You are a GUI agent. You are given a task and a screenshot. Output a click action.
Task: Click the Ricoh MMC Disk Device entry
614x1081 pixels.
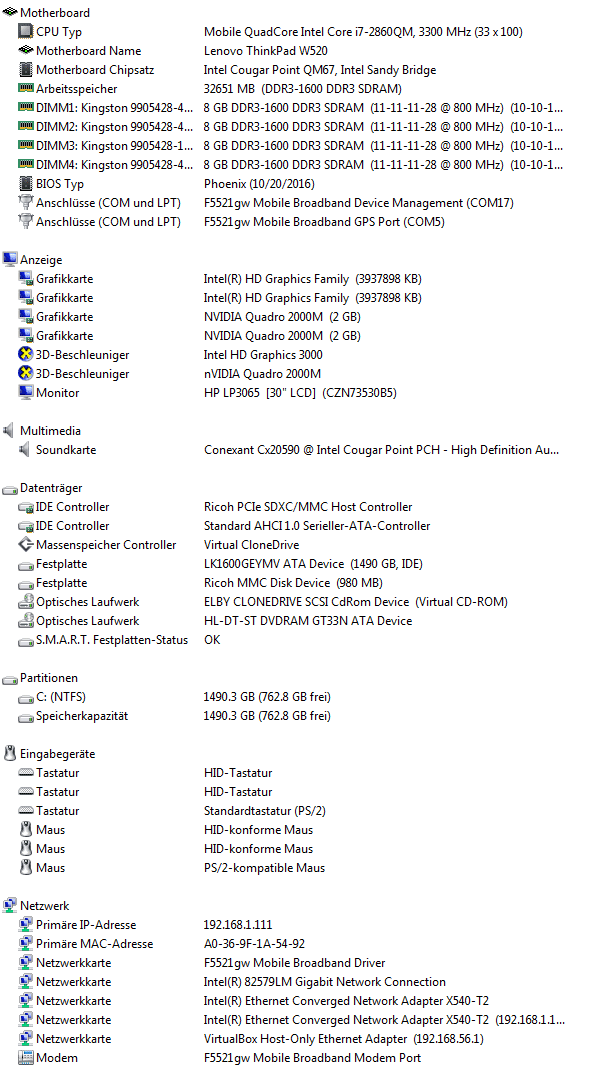click(293, 583)
